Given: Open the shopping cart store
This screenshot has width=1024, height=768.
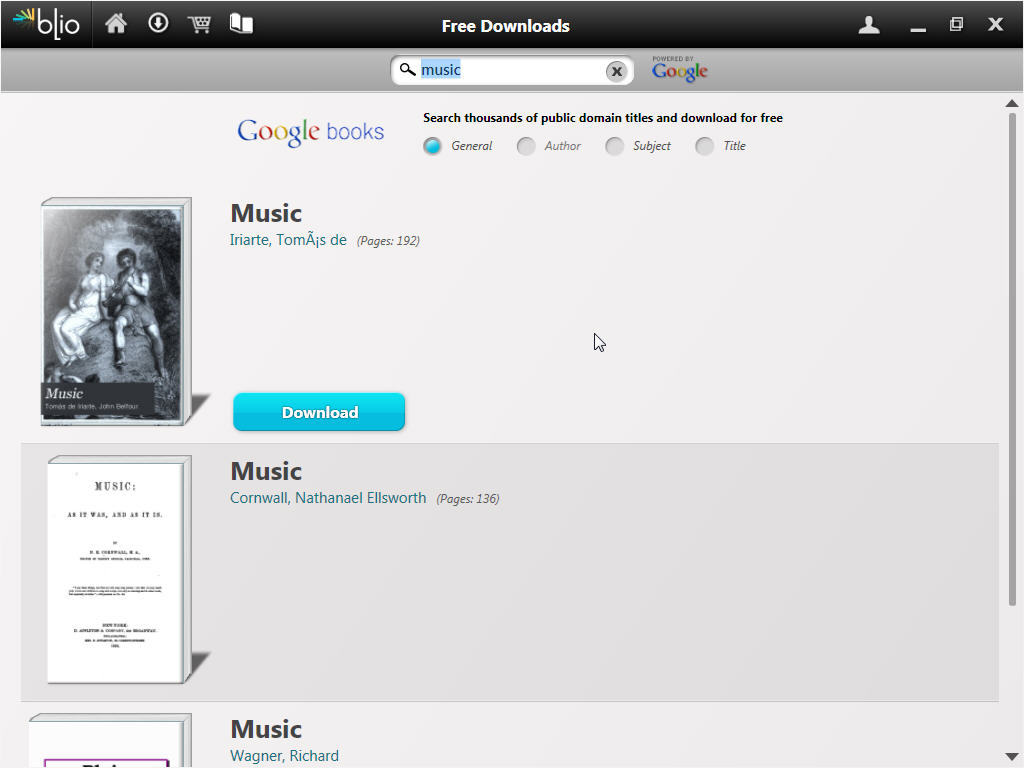Looking at the screenshot, I should click(199, 22).
